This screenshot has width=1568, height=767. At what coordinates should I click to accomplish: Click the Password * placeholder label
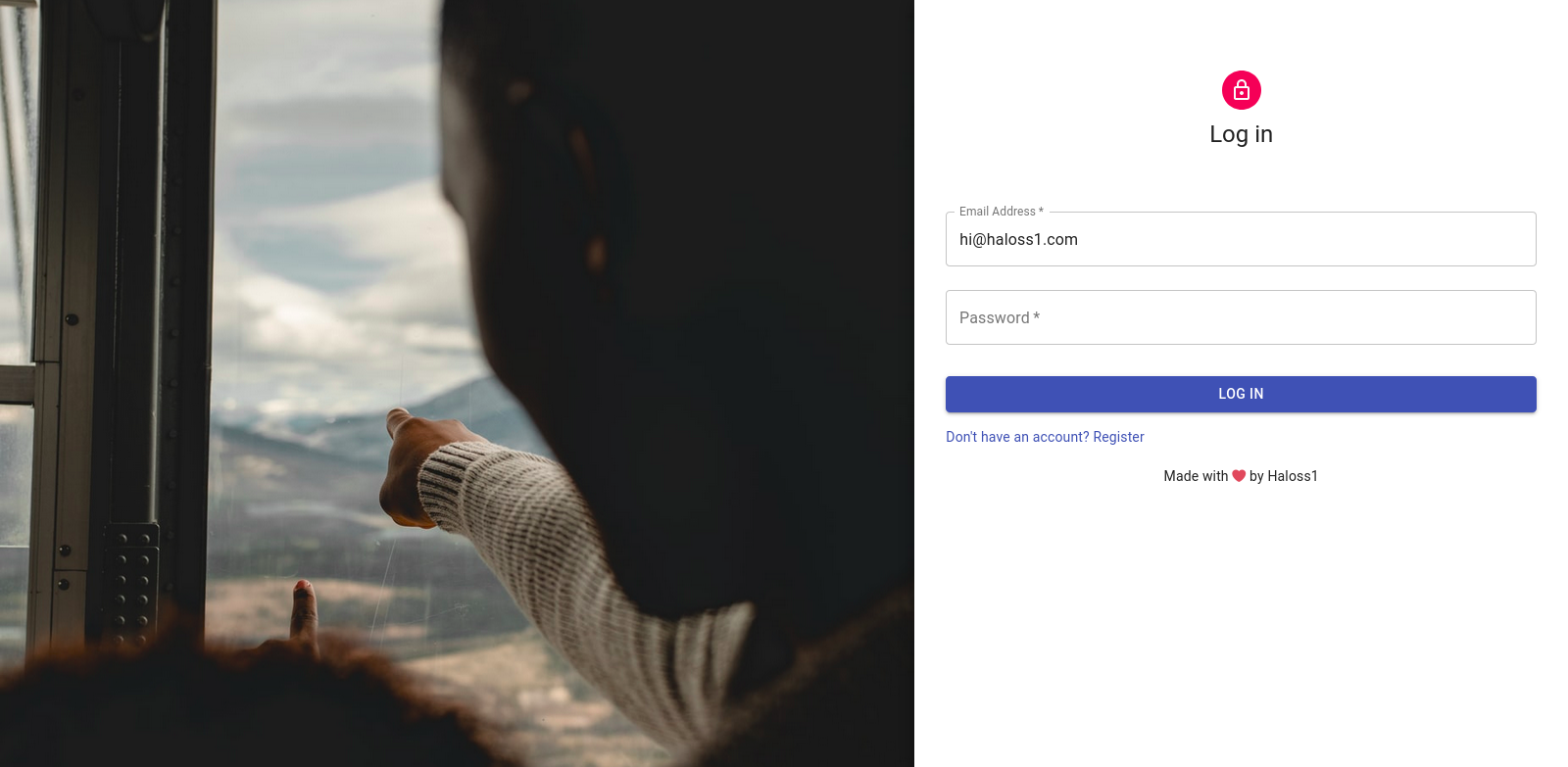999,317
